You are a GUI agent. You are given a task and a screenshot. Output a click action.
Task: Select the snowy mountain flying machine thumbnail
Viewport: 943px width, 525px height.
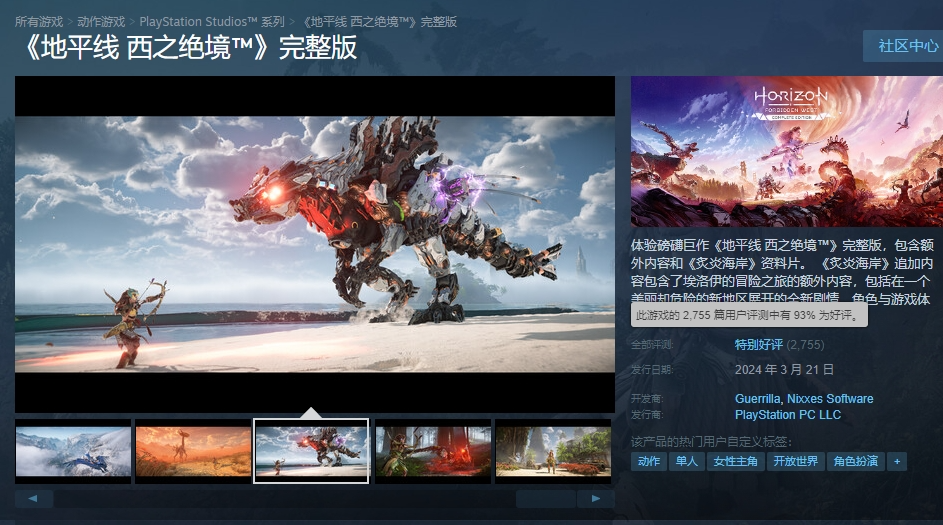(x=73, y=451)
